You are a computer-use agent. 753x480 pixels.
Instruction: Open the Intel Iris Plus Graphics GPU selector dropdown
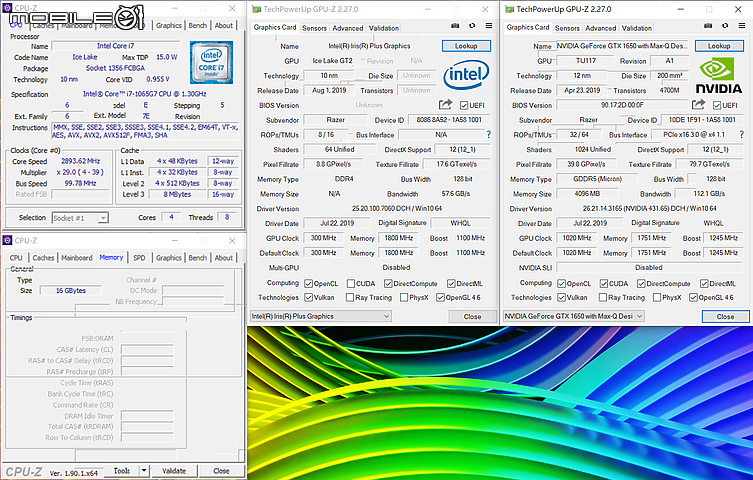(321, 316)
